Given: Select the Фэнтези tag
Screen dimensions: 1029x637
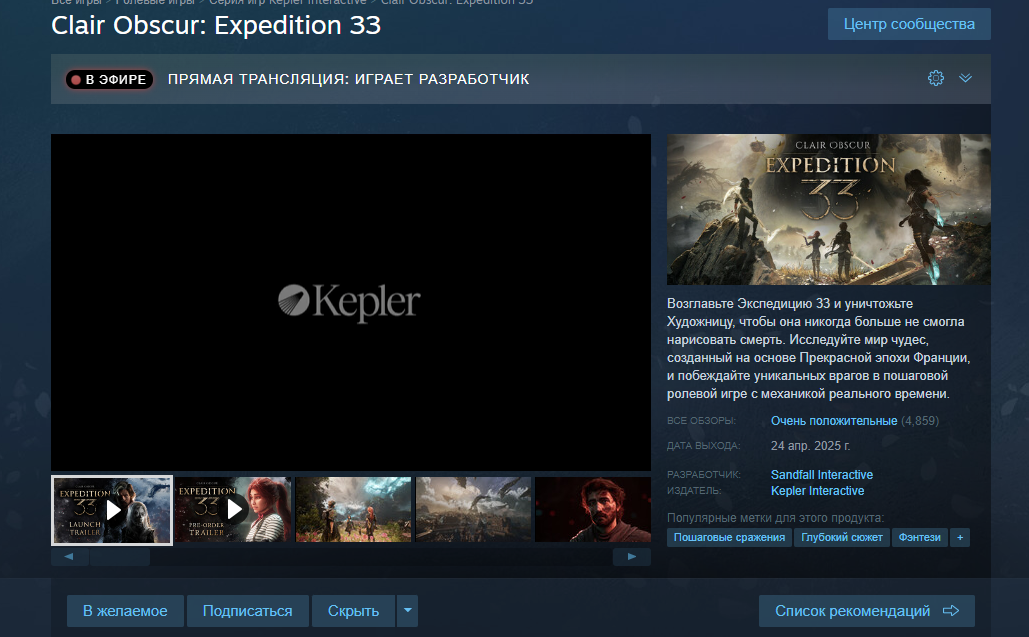Looking at the screenshot, I should click(x=919, y=537).
